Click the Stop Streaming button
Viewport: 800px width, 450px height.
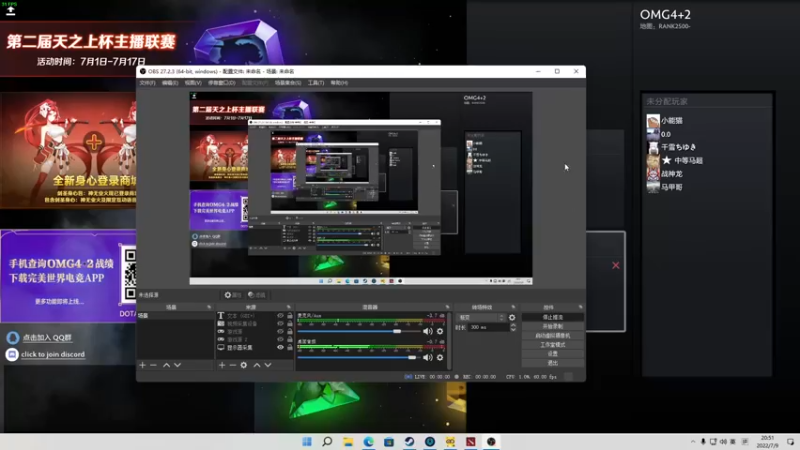point(553,317)
